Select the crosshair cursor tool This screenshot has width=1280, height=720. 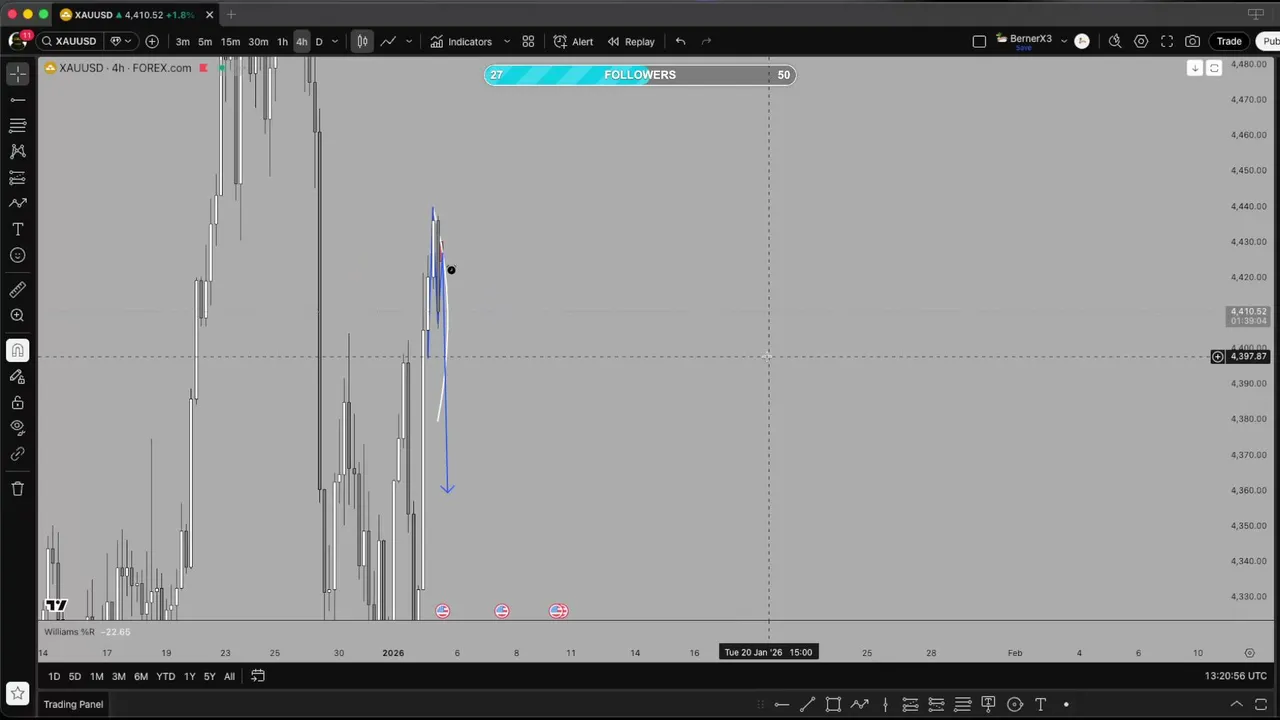click(17, 74)
